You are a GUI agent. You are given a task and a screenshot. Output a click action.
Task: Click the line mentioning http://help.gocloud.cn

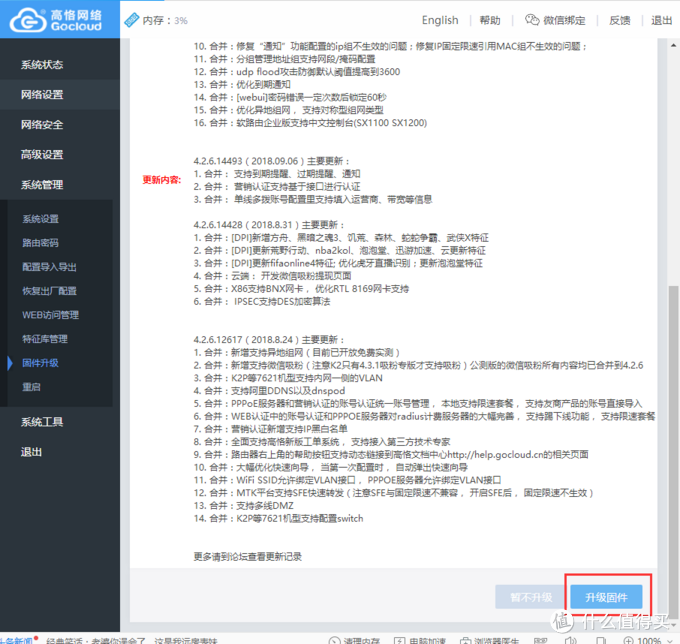[x=391, y=455]
